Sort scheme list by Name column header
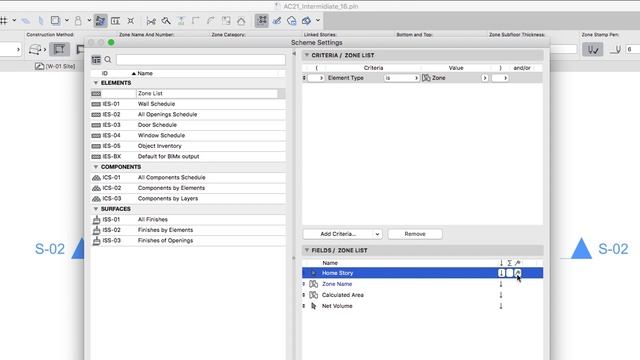This screenshot has height=360, width=640. pyautogui.click(x=145, y=73)
